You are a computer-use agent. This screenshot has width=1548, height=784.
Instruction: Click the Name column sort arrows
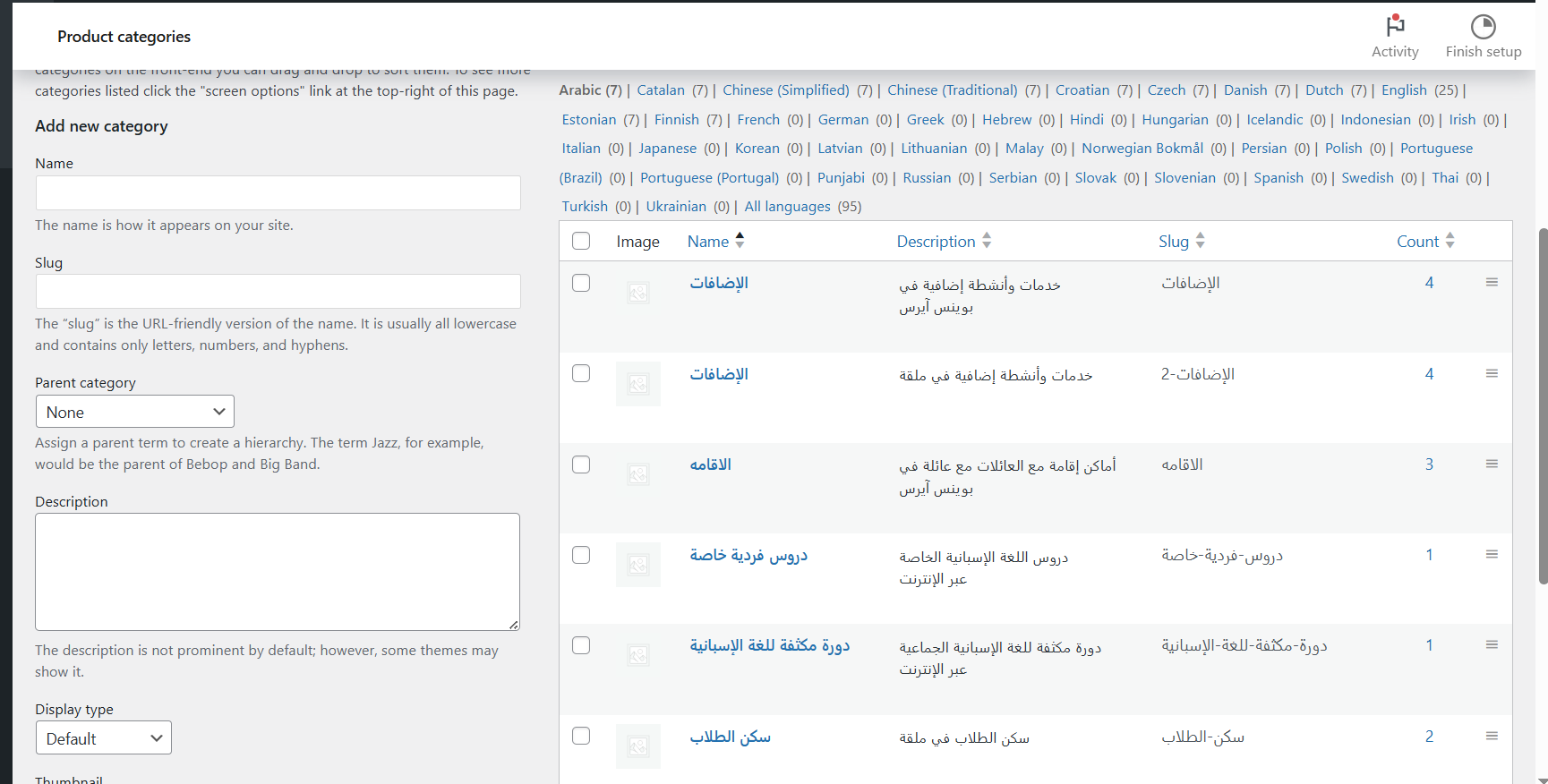click(740, 241)
